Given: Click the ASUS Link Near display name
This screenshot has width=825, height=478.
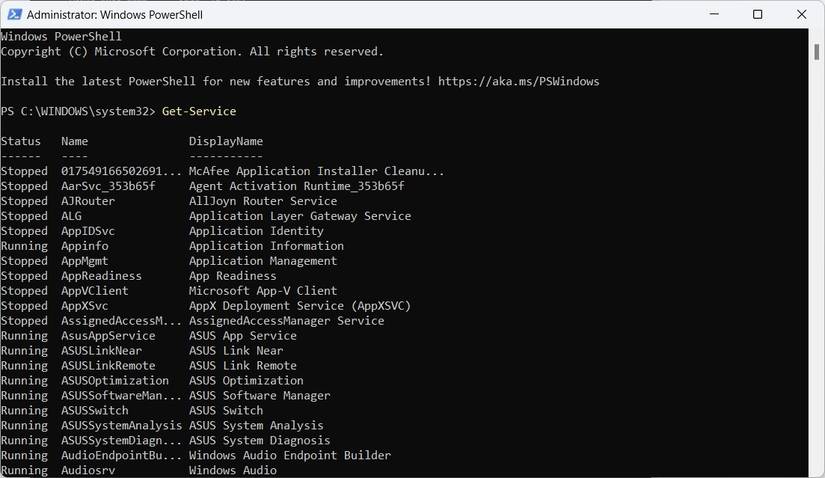Looking at the screenshot, I should click(236, 351).
